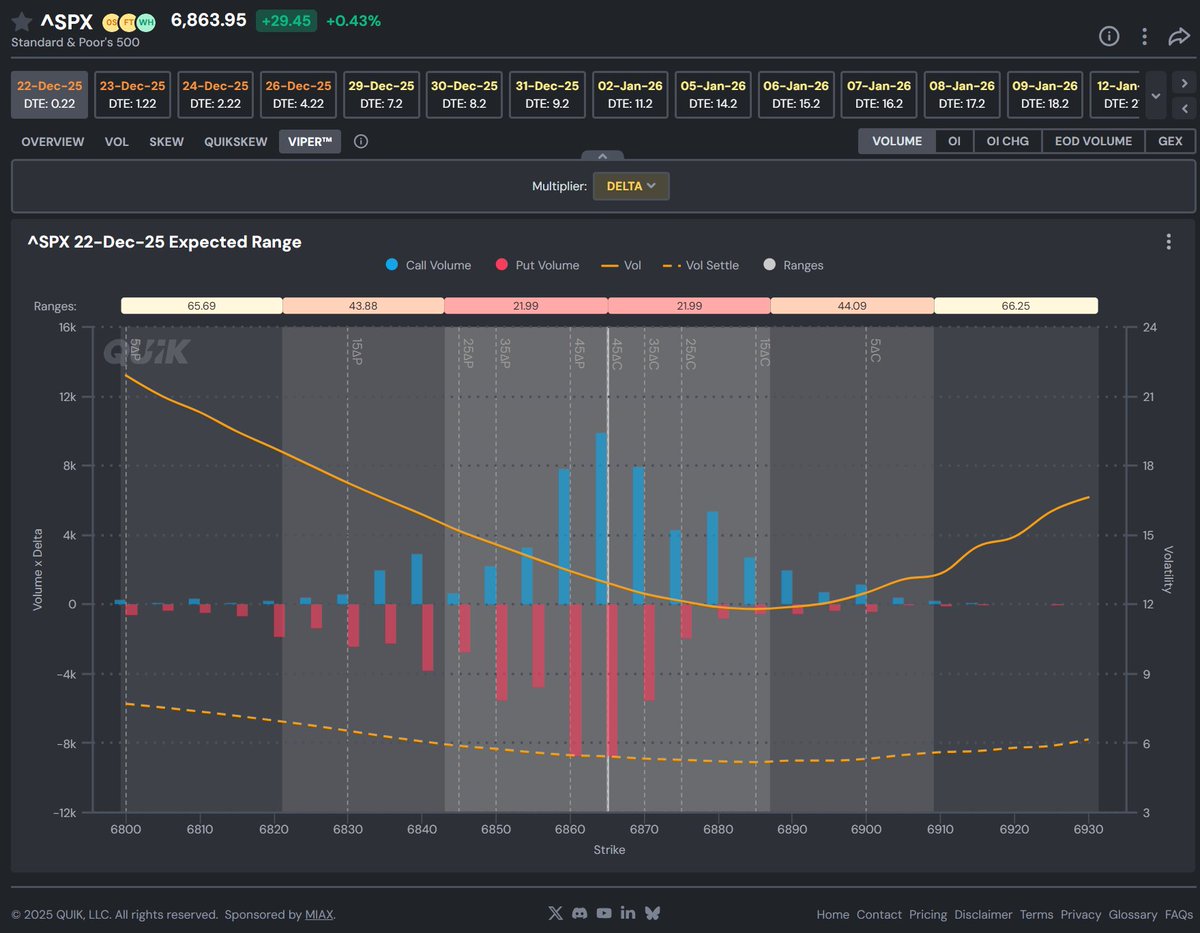Open the info icon in the top header

(x=1109, y=36)
